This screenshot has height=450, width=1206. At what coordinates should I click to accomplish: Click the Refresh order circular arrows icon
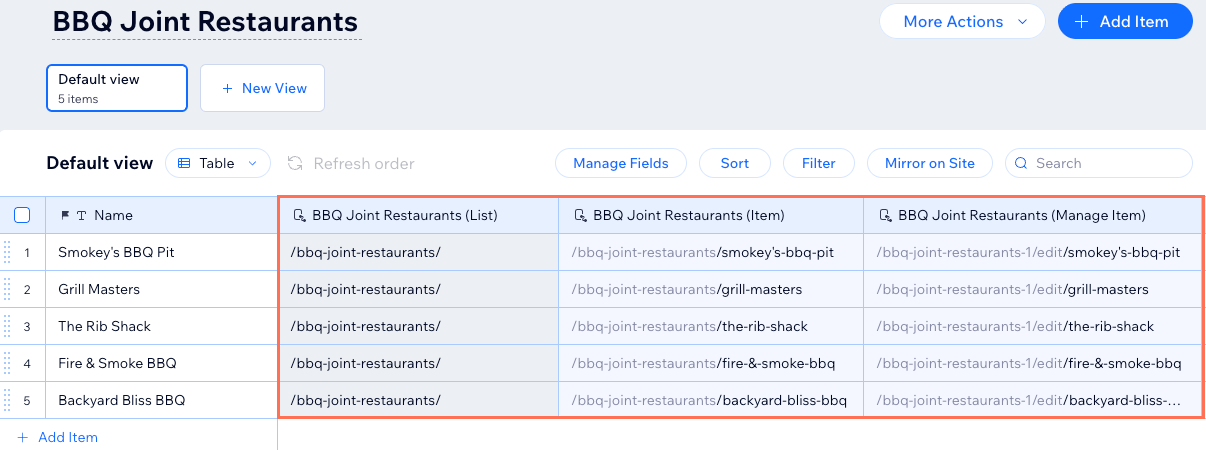click(x=295, y=163)
